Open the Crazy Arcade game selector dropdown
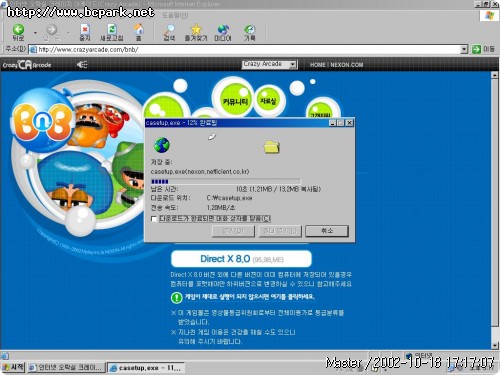500x375 pixels. [x=269, y=64]
